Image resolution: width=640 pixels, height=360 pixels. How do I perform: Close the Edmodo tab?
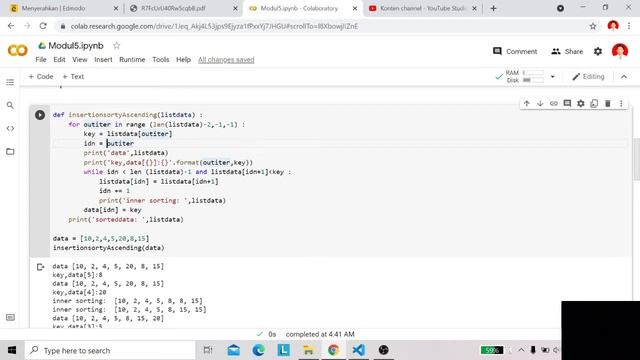(x=116, y=8)
